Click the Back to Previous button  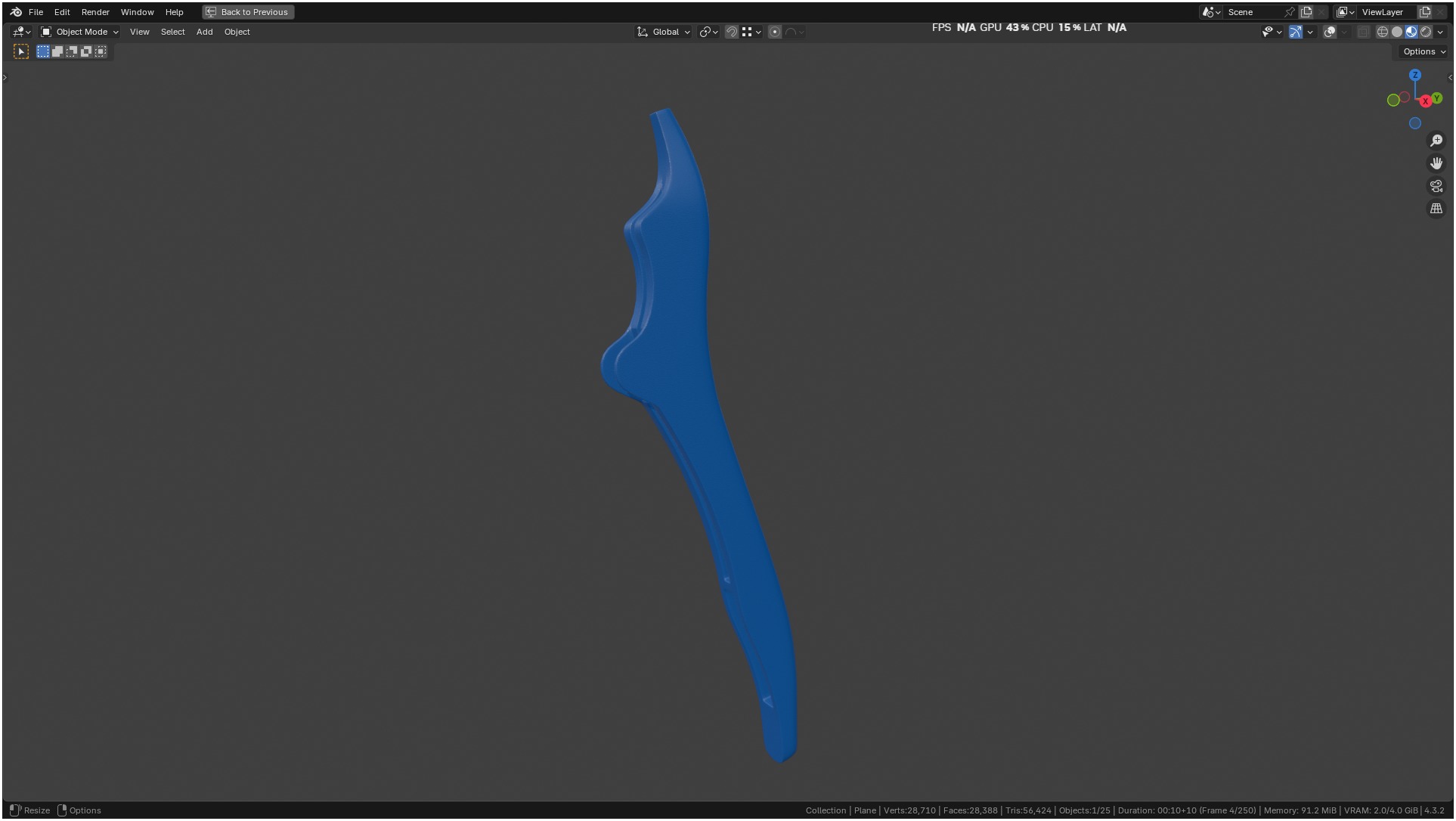pos(248,12)
